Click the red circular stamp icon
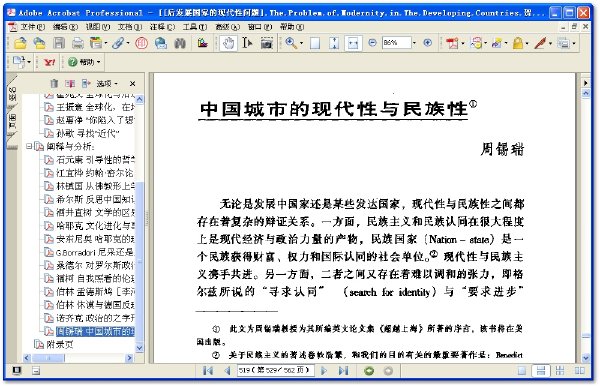600x387 pixels. pyautogui.click(x=142, y=43)
